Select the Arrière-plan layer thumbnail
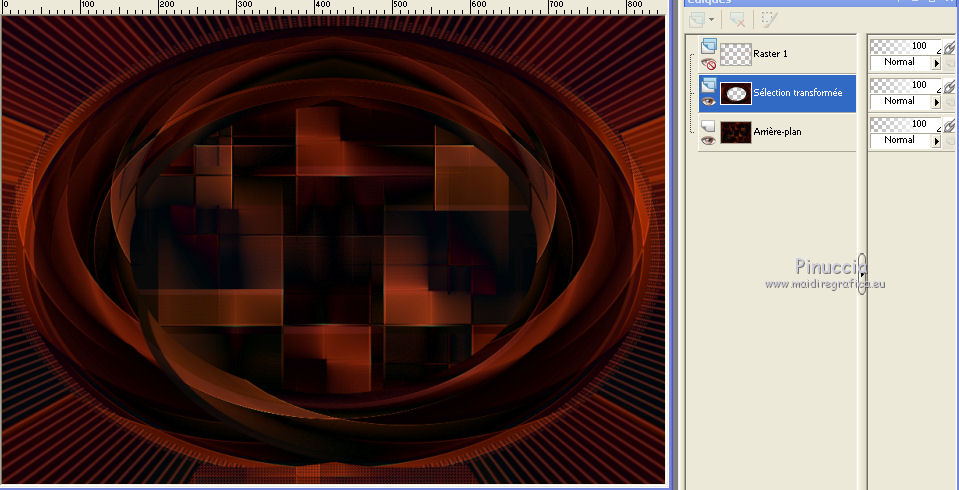 coord(736,132)
